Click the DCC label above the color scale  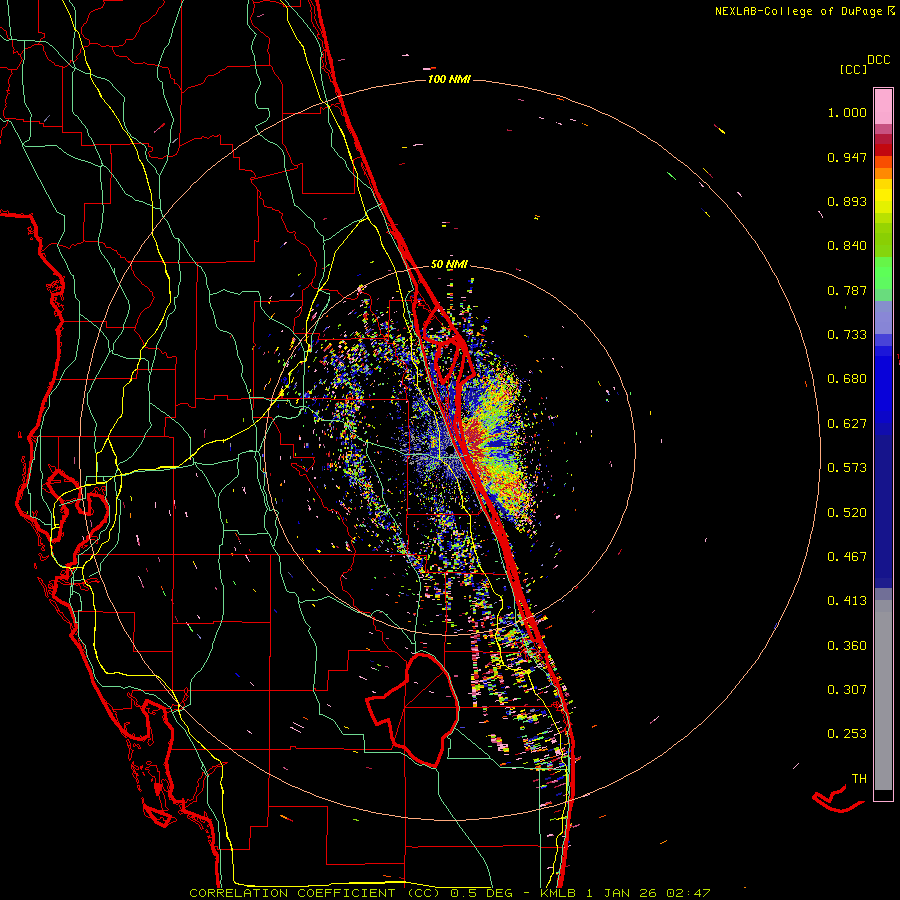click(x=878, y=60)
